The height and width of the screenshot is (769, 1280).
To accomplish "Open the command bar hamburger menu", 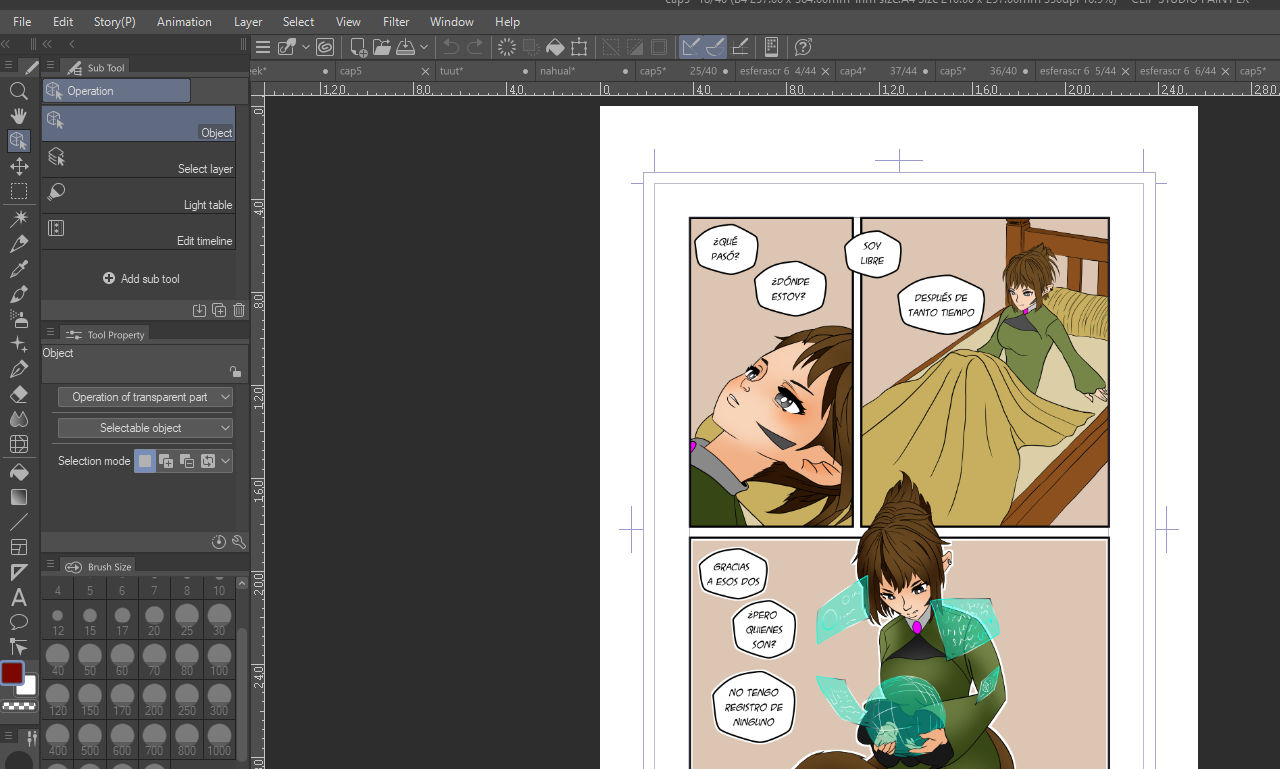I will pos(263,47).
